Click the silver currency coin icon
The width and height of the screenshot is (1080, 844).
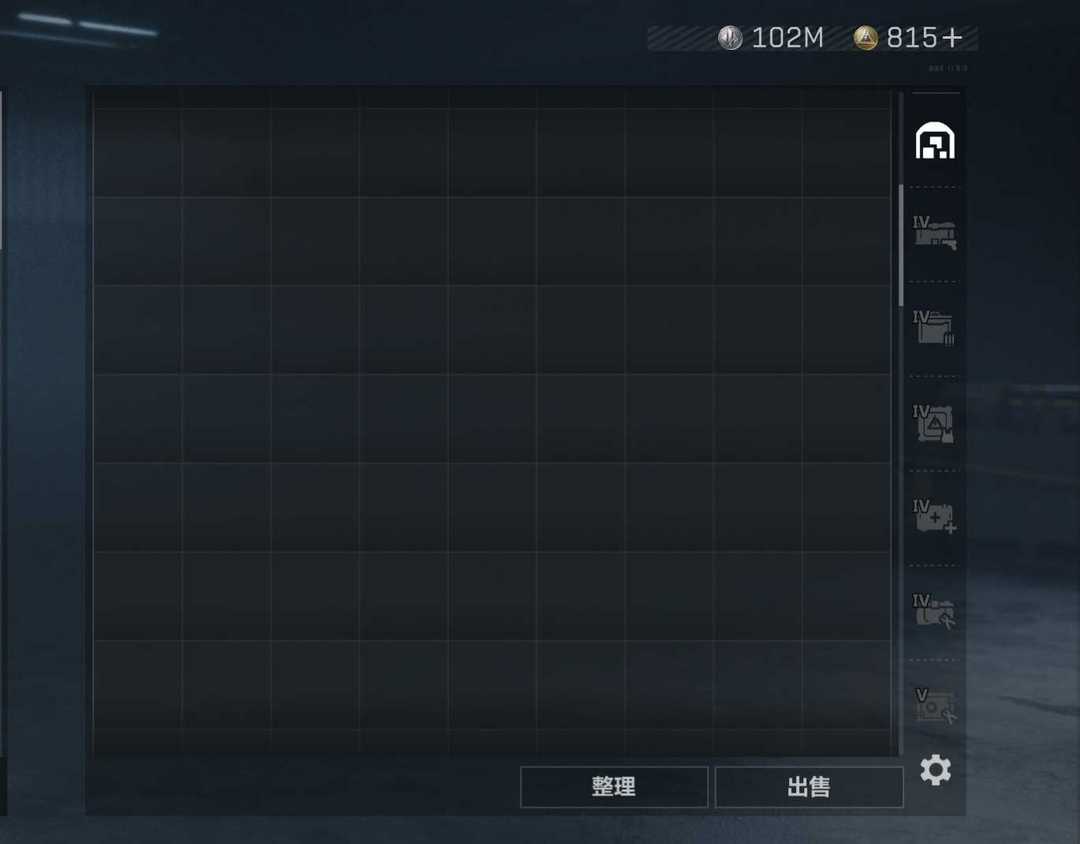[730, 38]
